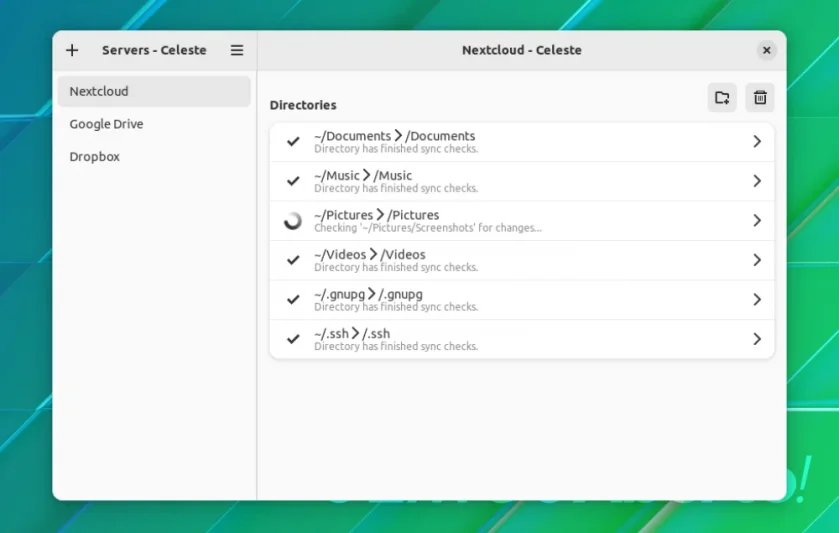The width and height of the screenshot is (840, 533).
Task: Open the hamburger menu in Servers header
Action: (237, 50)
